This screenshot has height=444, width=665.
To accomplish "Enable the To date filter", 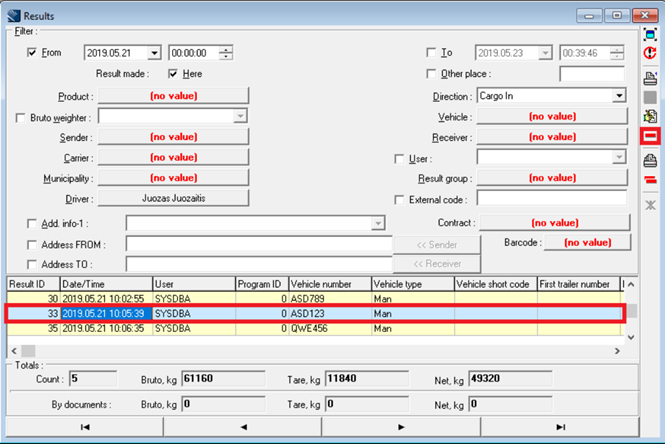I will [x=431, y=53].
